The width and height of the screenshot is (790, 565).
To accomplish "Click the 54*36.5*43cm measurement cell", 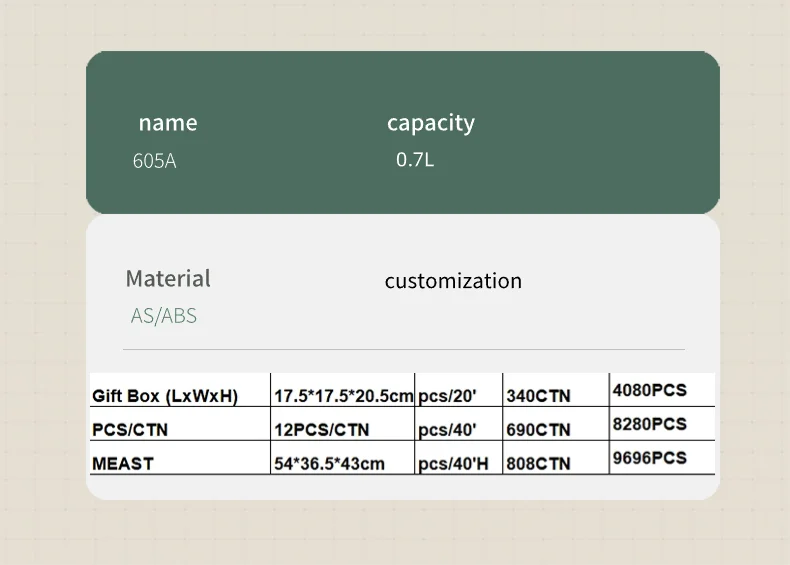I will [329, 464].
